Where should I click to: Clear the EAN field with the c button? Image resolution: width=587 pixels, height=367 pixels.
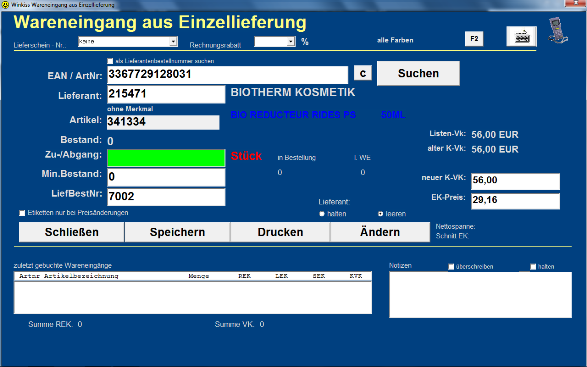tap(363, 73)
